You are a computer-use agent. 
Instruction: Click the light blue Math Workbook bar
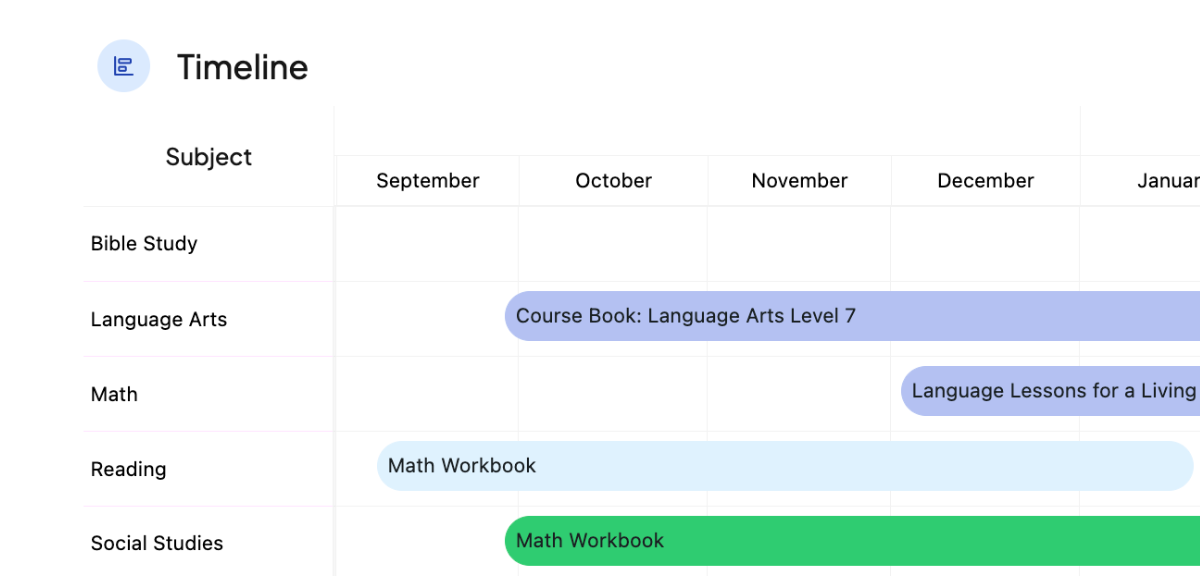pos(785,466)
